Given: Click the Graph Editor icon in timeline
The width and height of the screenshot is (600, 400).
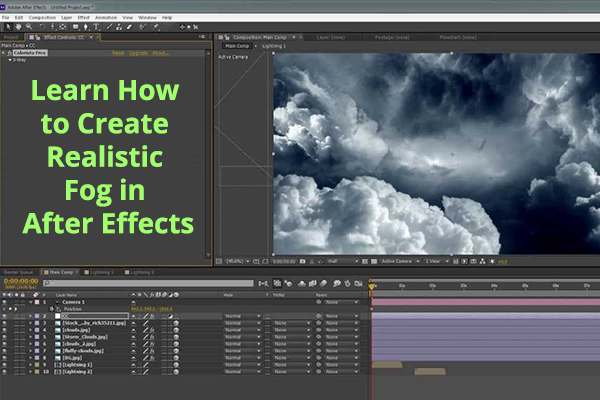Looking at the screenshot, I should pos(359,284).
